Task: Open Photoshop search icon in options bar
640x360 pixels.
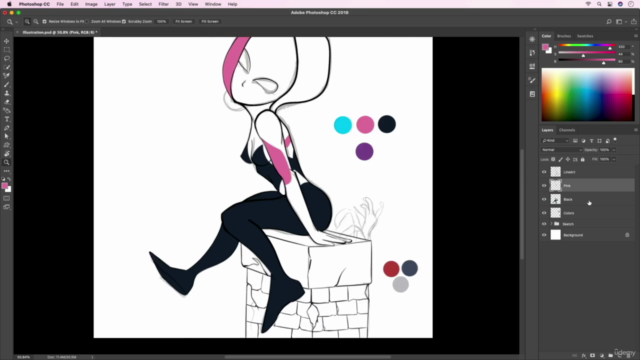Action: [609, 22]
